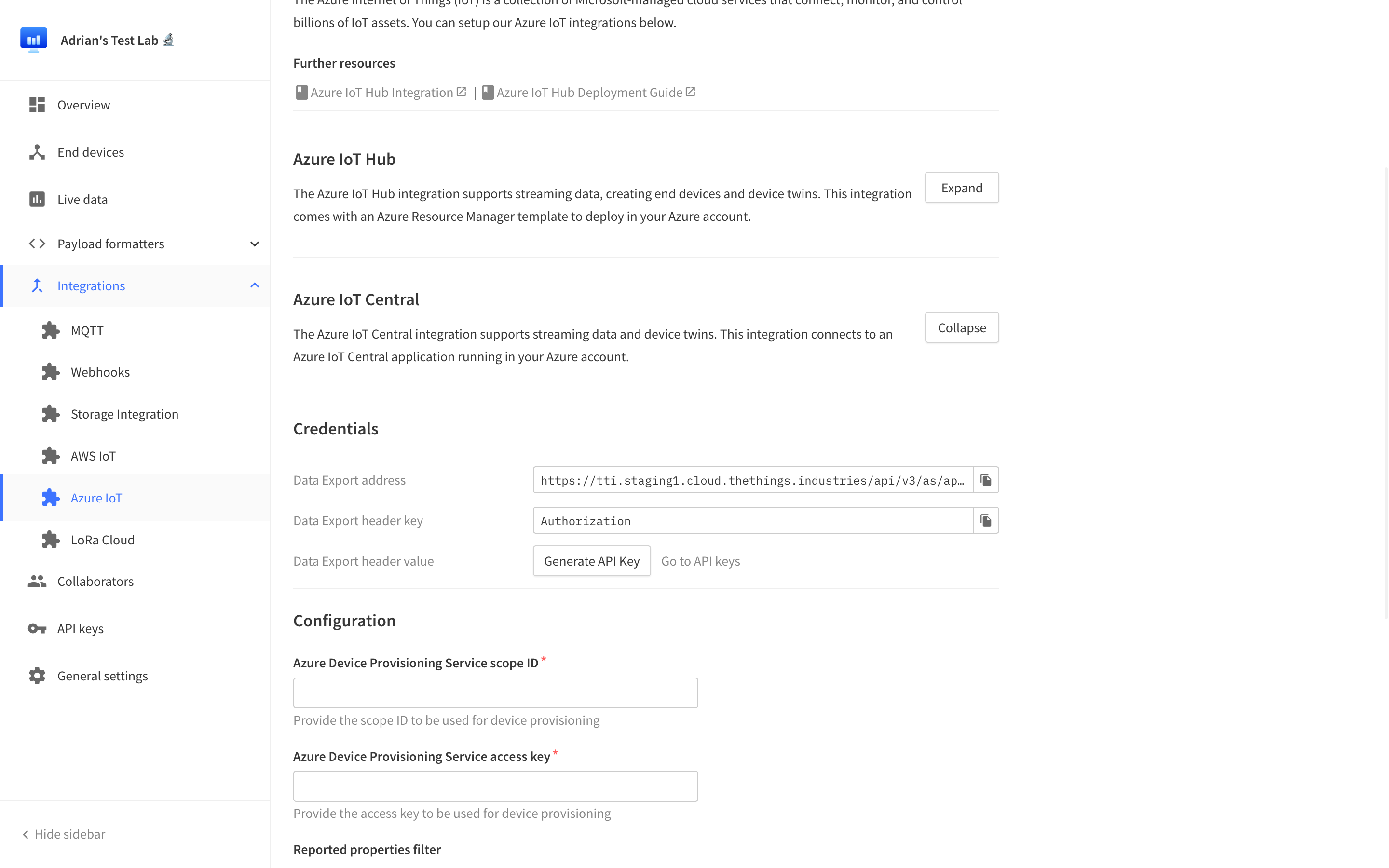The height and width of the screenshot is (868, 1389).
Task: Click into the Scope ID input field
Action: pyautogui.click(x=496, y=693)
